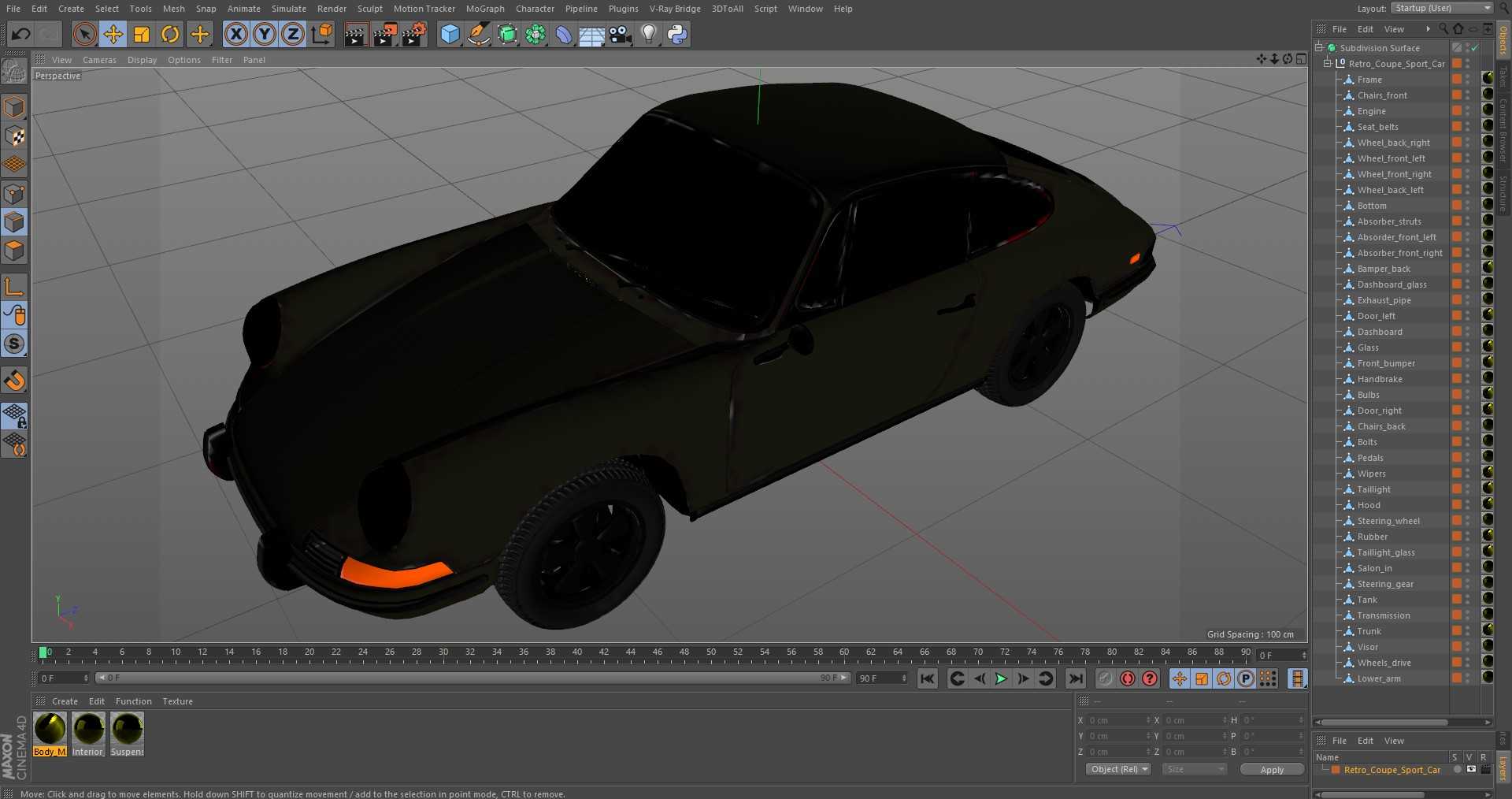Select the Move tool
The image size is (1512, 799).
tap(113, 34)
